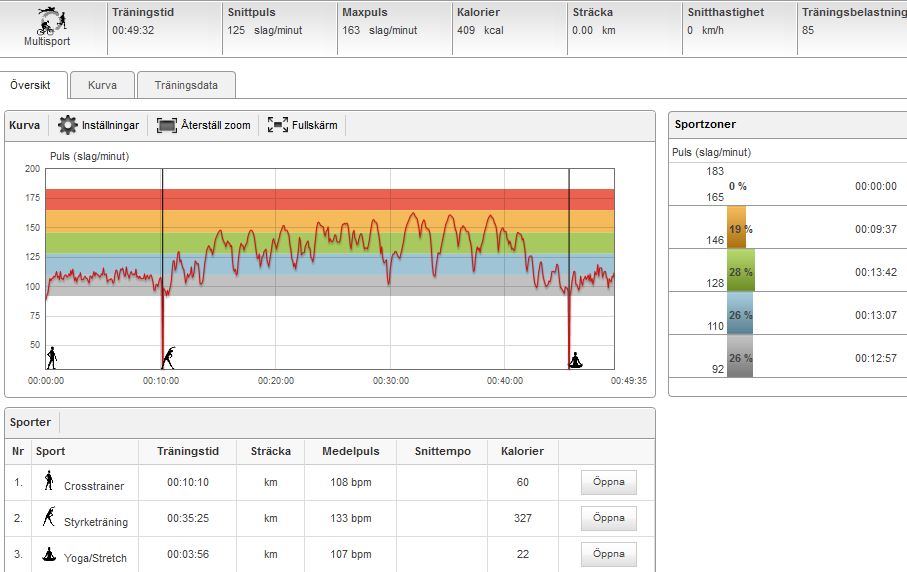This screenshot has height=572, width=907.
Task: Click stretching figure marker at 00:10:00 on chart
Action: click(168, 357)
